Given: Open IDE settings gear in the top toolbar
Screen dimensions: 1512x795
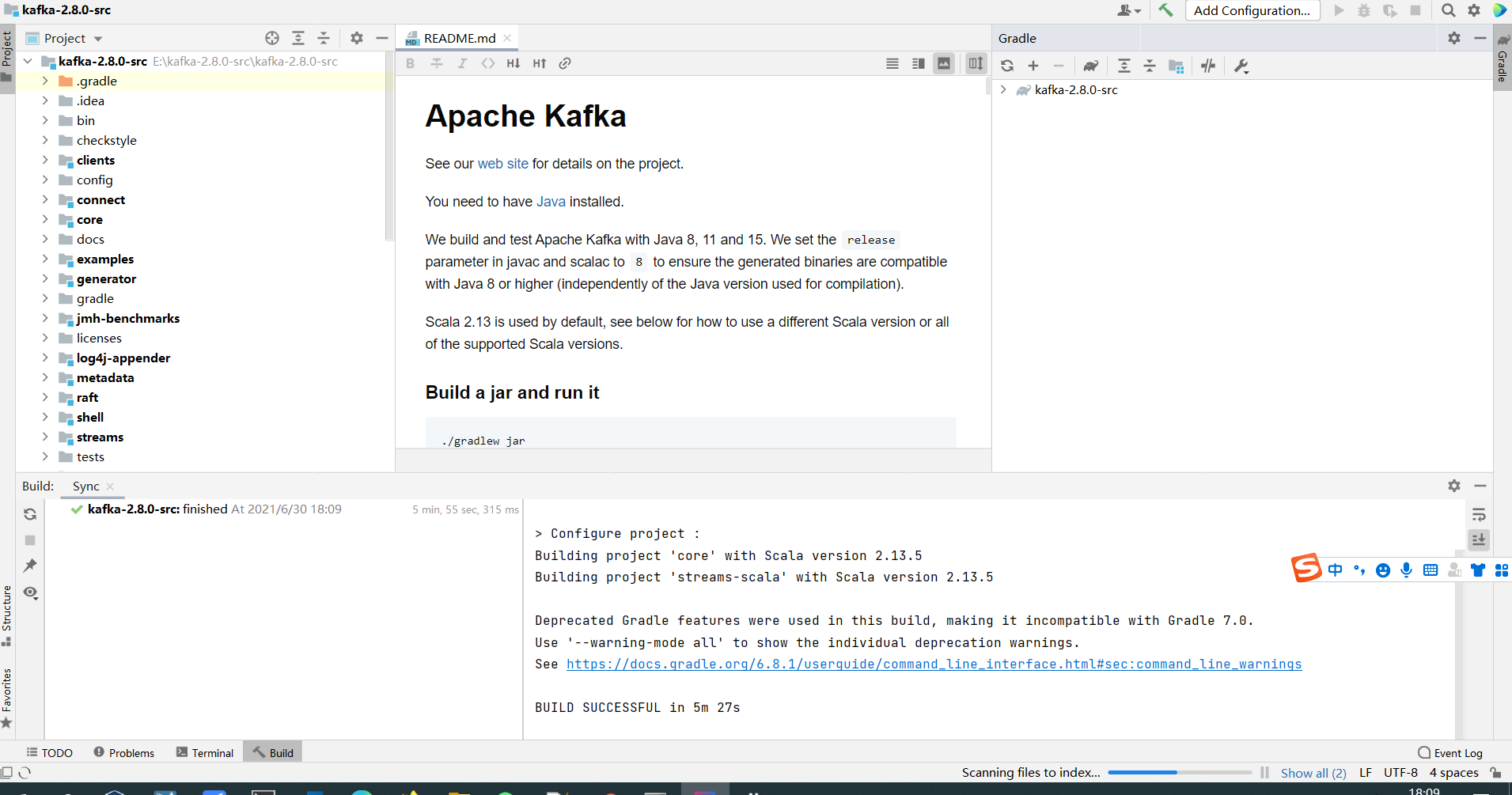Looking at the screenshot, I should (1474, 10).
